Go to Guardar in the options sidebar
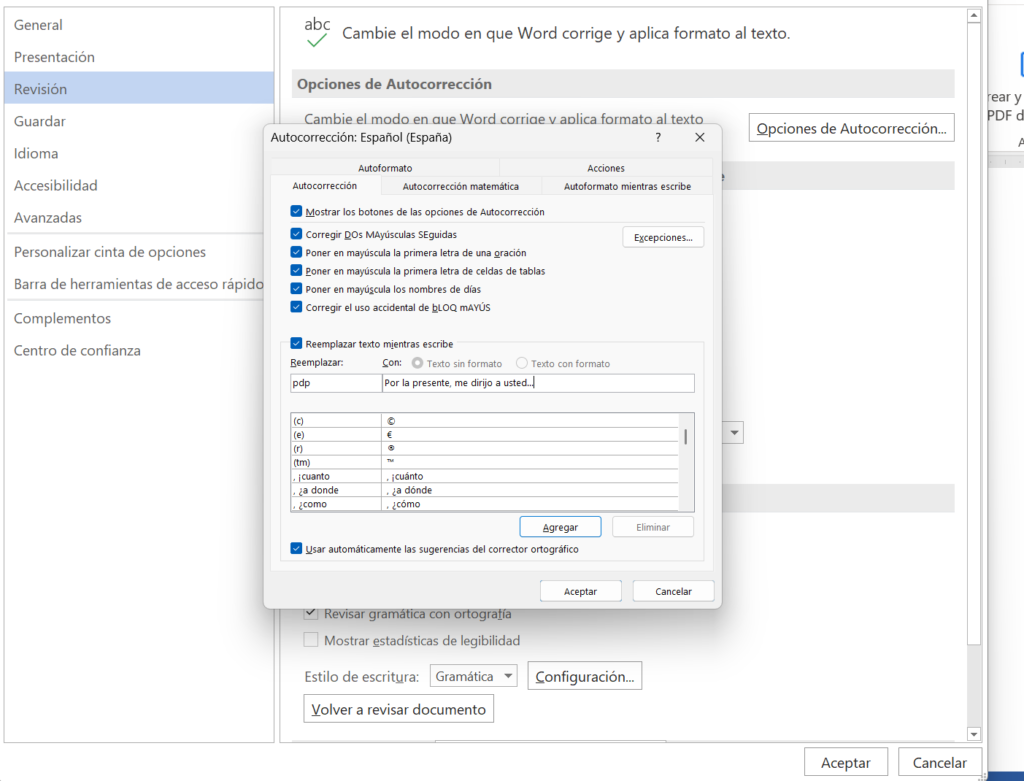This screenshot has height=781, width=1024. coord(40,121)
